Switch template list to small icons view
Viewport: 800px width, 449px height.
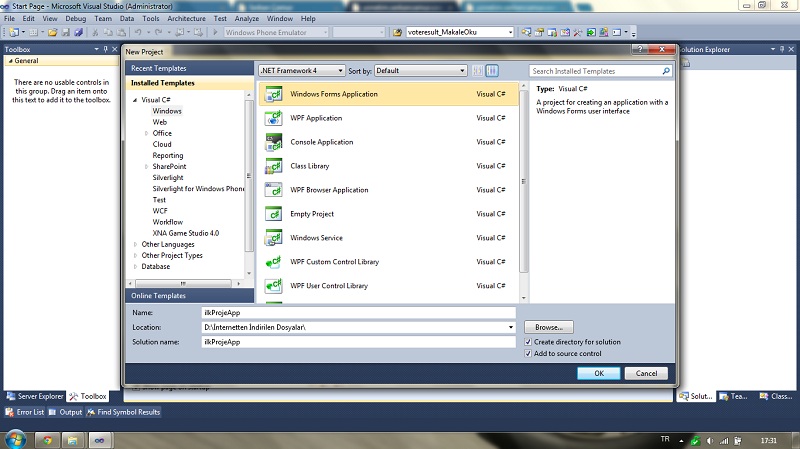[478, 71]
